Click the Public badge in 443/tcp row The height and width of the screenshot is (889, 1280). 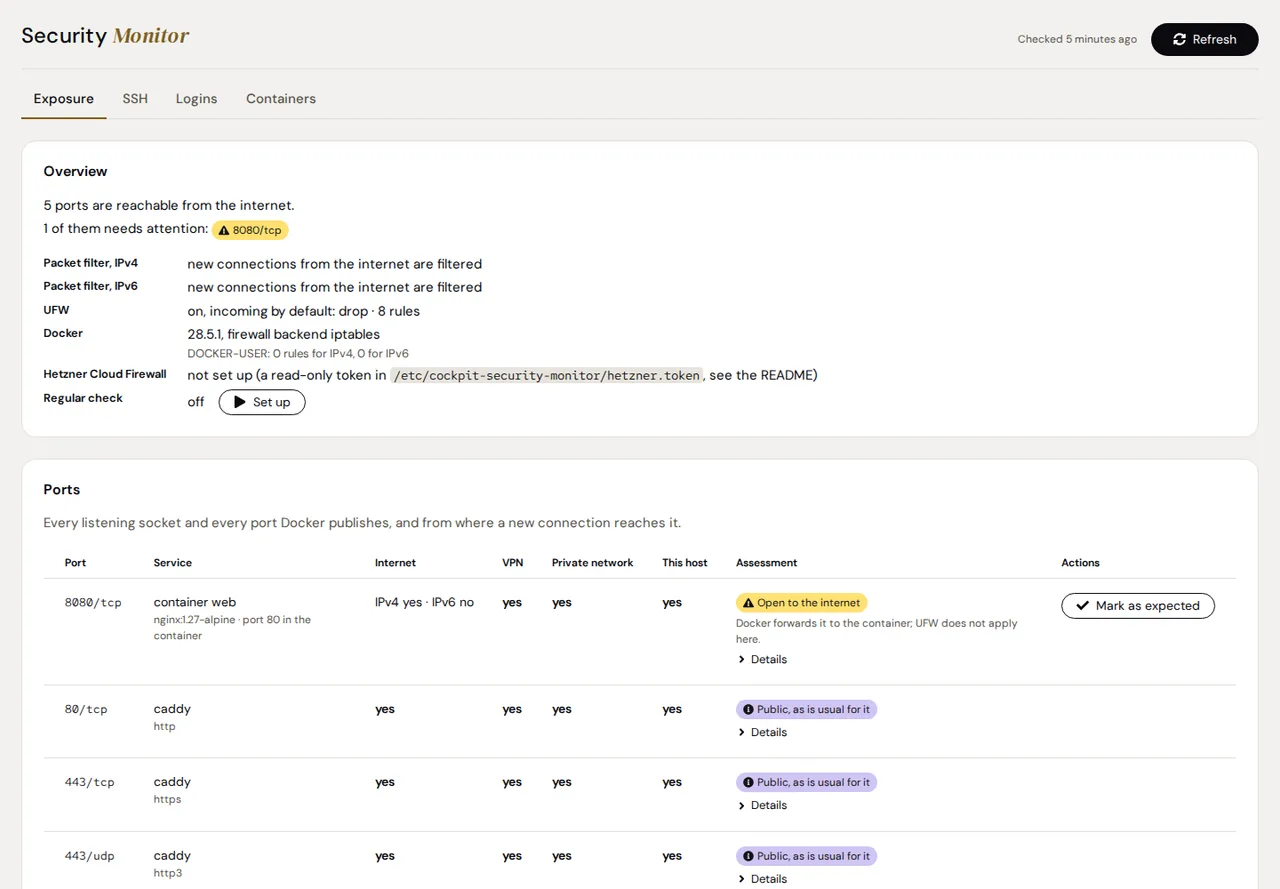(x=806, y=782)
